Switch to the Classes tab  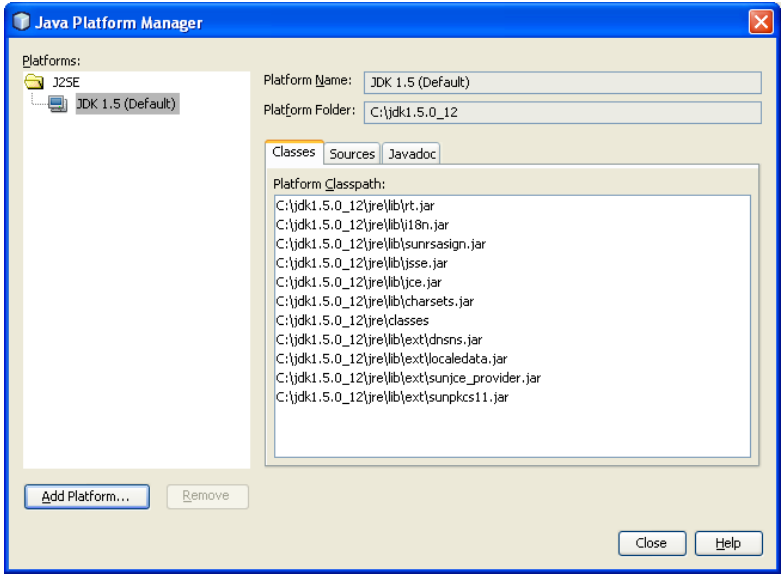coord(294,152)
